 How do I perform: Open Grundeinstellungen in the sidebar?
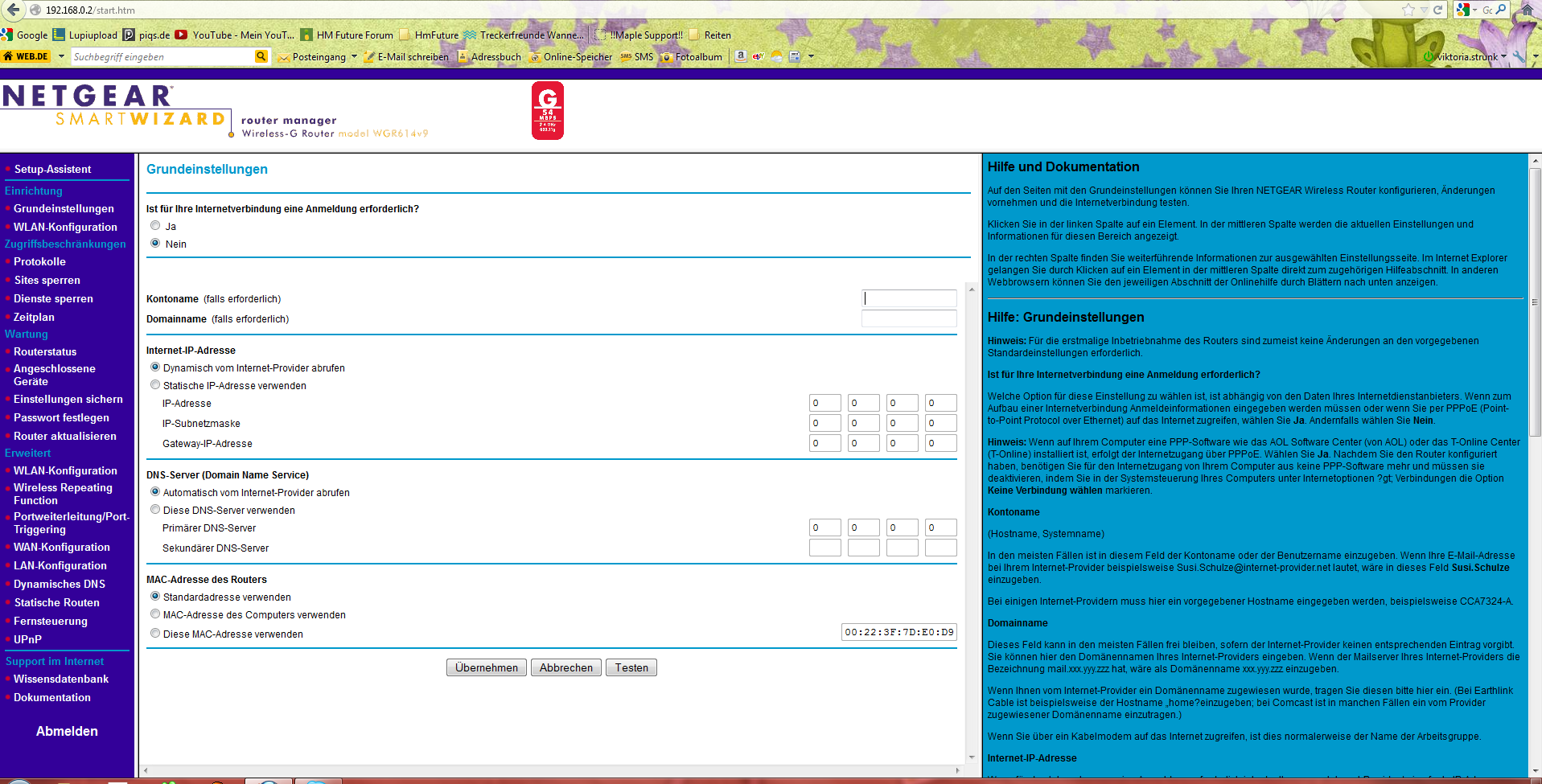(64, 208)
